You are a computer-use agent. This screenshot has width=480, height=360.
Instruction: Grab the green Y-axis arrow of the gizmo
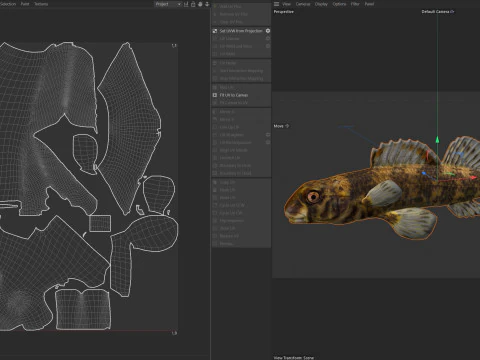click(x=437, y=140)
